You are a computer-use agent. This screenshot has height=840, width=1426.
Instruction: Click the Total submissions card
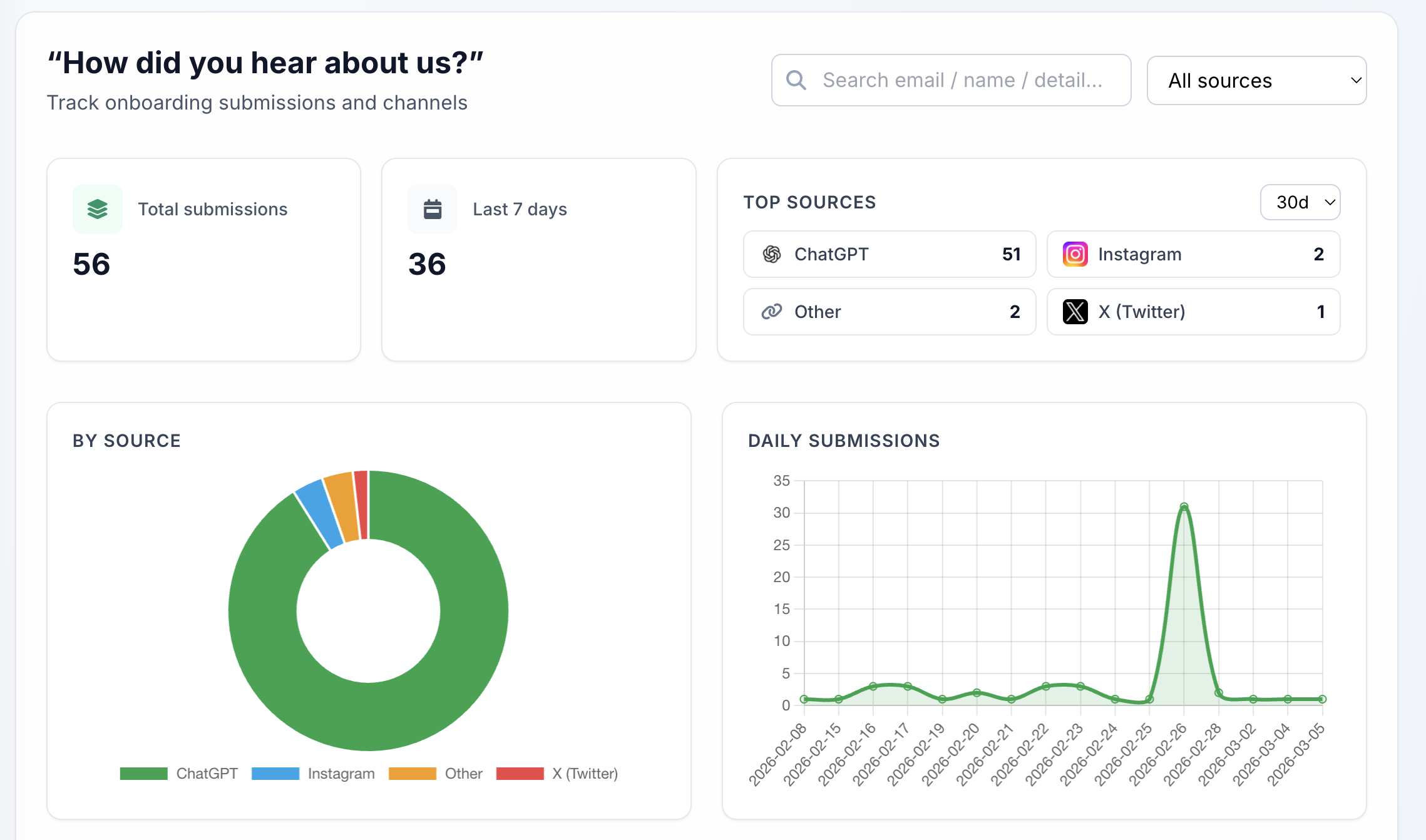203,260
